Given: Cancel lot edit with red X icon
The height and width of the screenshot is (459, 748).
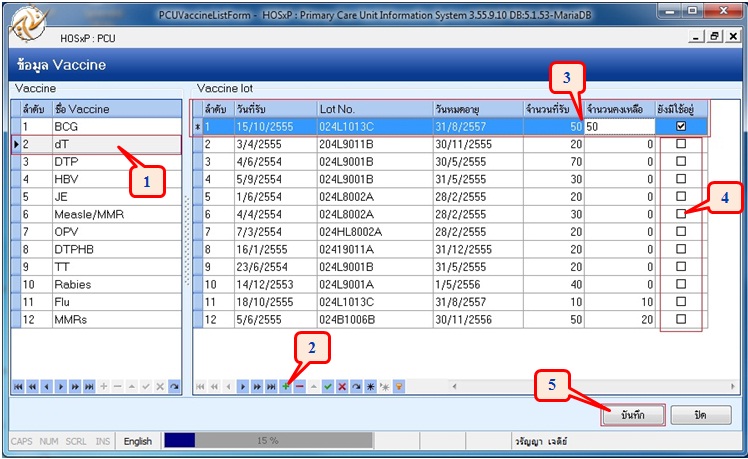Looking at the screenshot, I should [x=342, y=386].
